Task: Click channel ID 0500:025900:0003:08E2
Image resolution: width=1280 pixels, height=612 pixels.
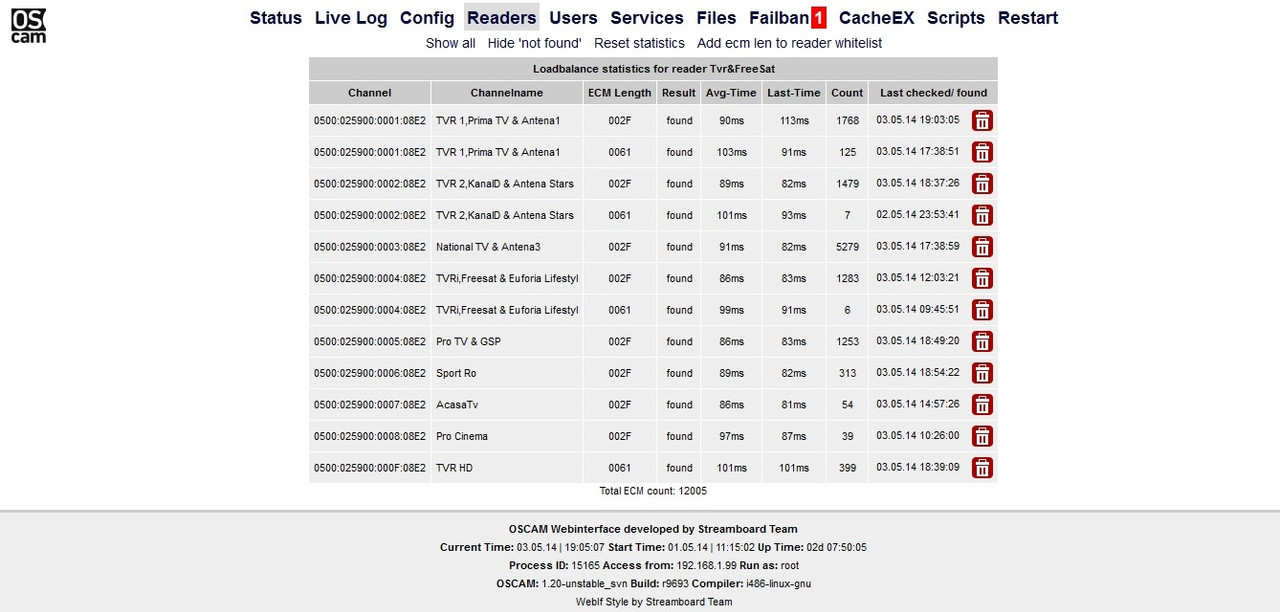Action: click(x=370, y=247)
